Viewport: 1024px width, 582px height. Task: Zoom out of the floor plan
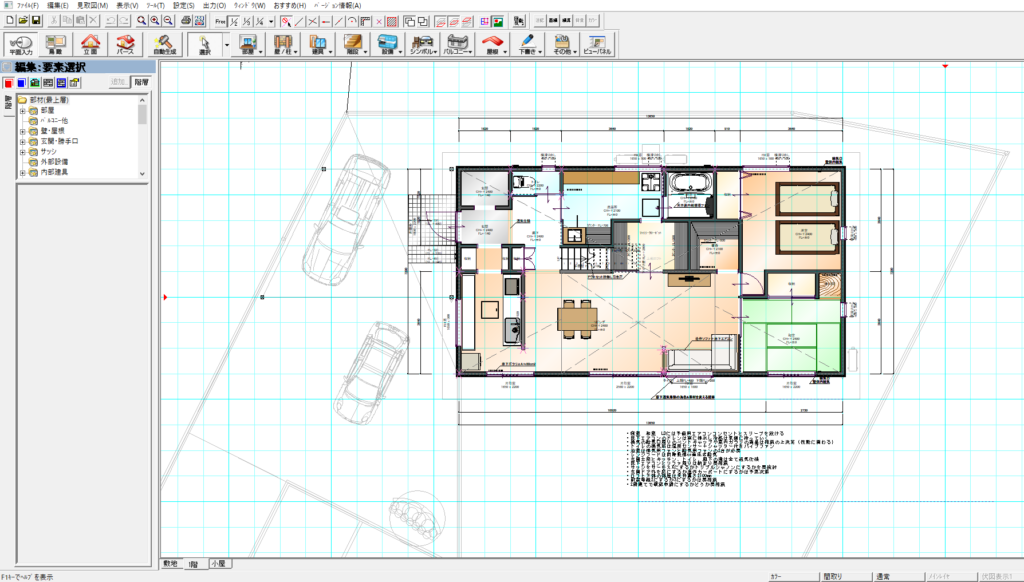tap(168, 21)
